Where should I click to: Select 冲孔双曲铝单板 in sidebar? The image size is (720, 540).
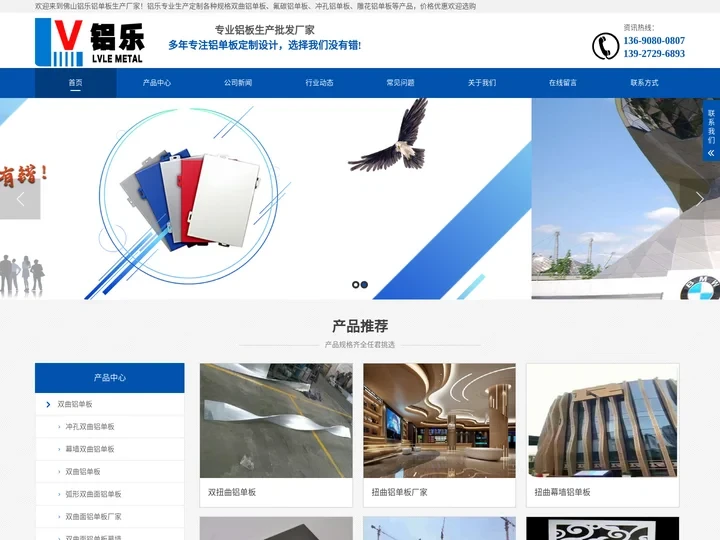tap(90, 427)
